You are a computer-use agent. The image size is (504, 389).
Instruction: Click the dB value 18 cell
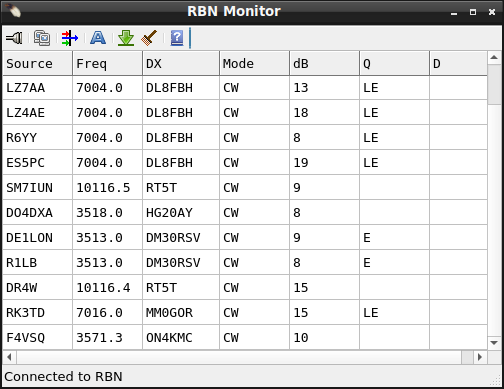pyautogui.click(x=325, y=113)
